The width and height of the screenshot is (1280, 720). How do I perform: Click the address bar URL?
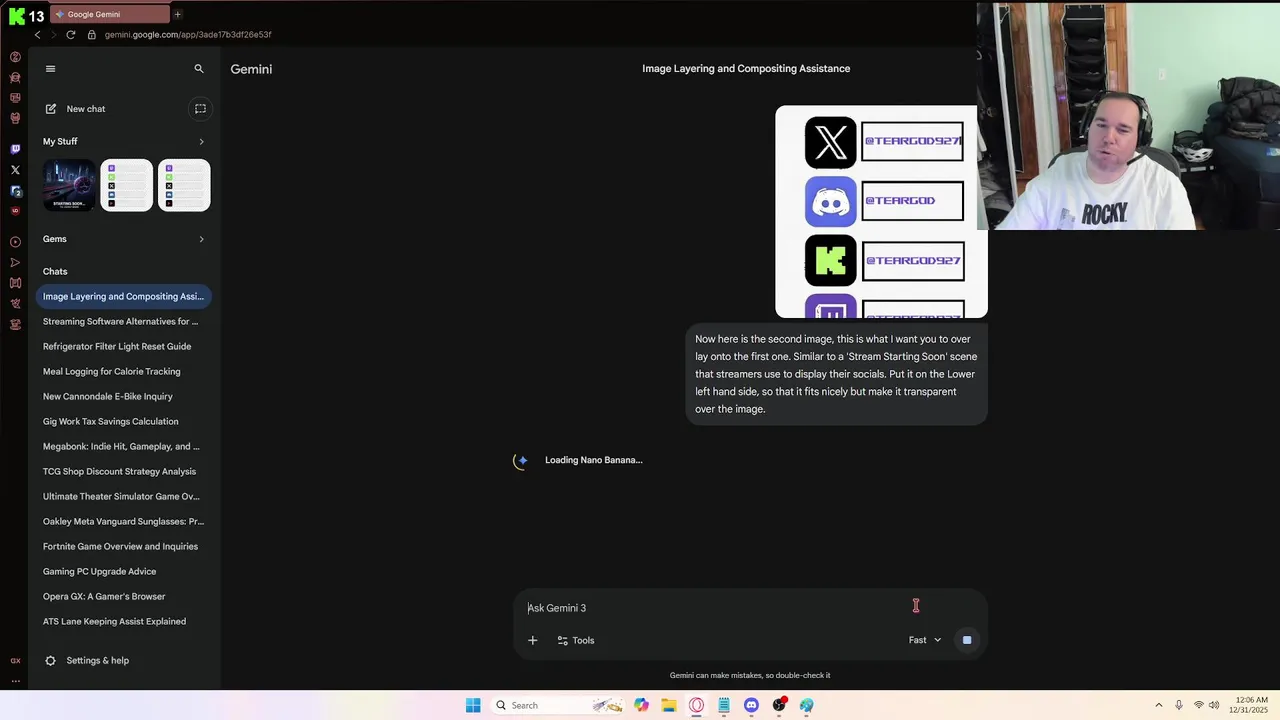point(188,34)
